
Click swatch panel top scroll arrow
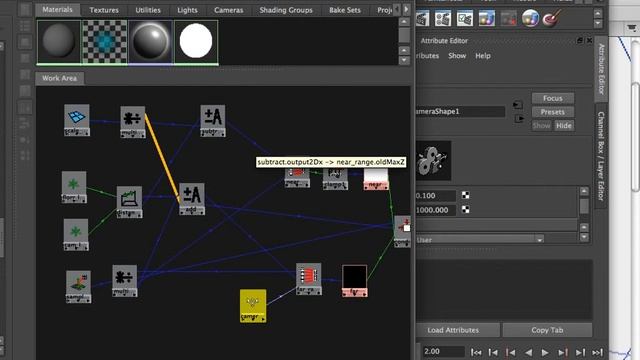click(404, 21)
